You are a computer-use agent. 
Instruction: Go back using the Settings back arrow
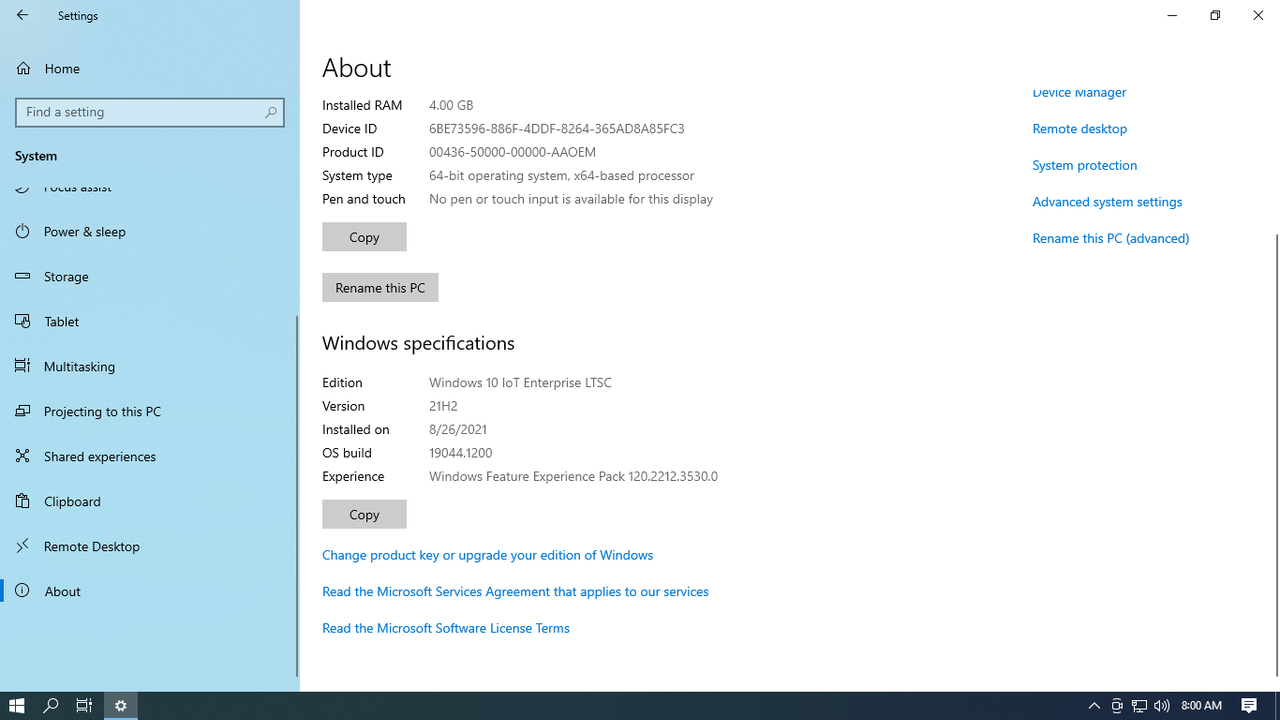point(22,15)
